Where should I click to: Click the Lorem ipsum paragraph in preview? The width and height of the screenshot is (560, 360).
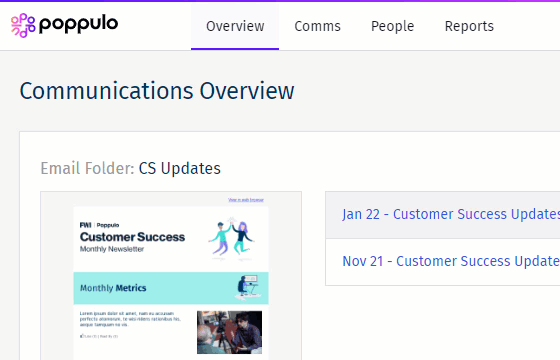pos(130,319)
